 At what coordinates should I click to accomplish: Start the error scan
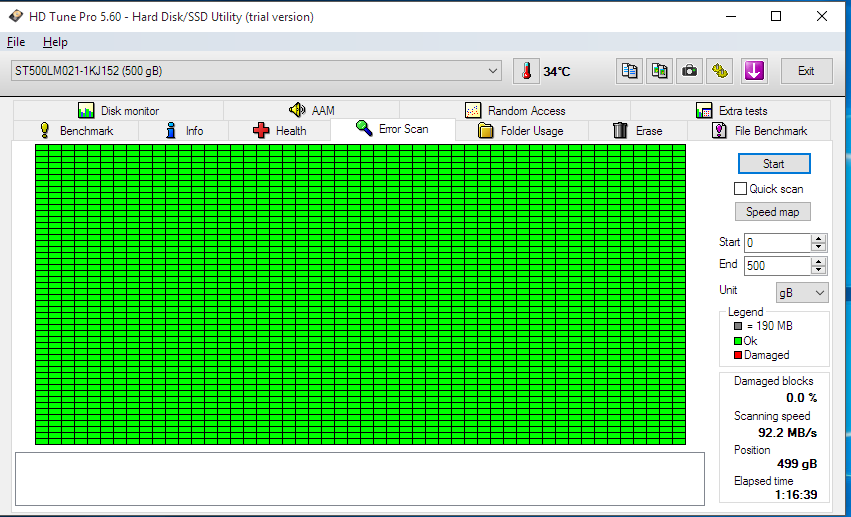[x=774, y=164]
